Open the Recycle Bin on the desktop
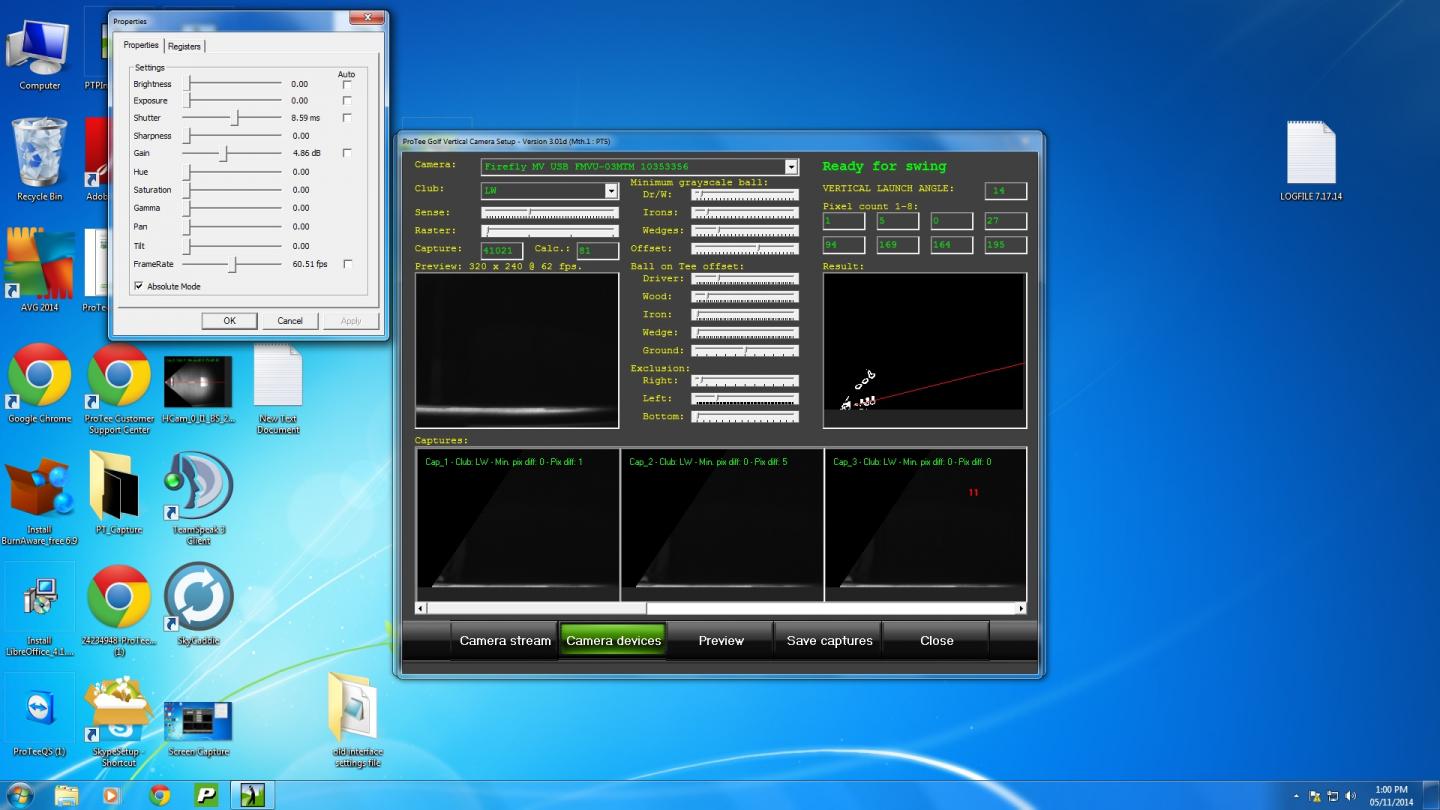 (40, 160)
